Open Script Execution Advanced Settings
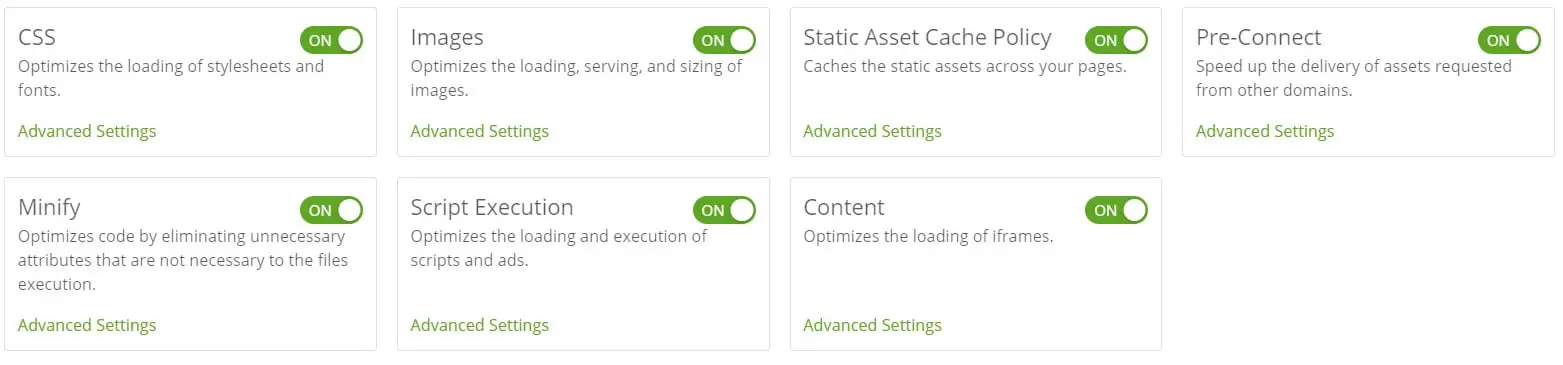Image resolution: width=1563 pixels, height=365 pixels. pos(480,325)
